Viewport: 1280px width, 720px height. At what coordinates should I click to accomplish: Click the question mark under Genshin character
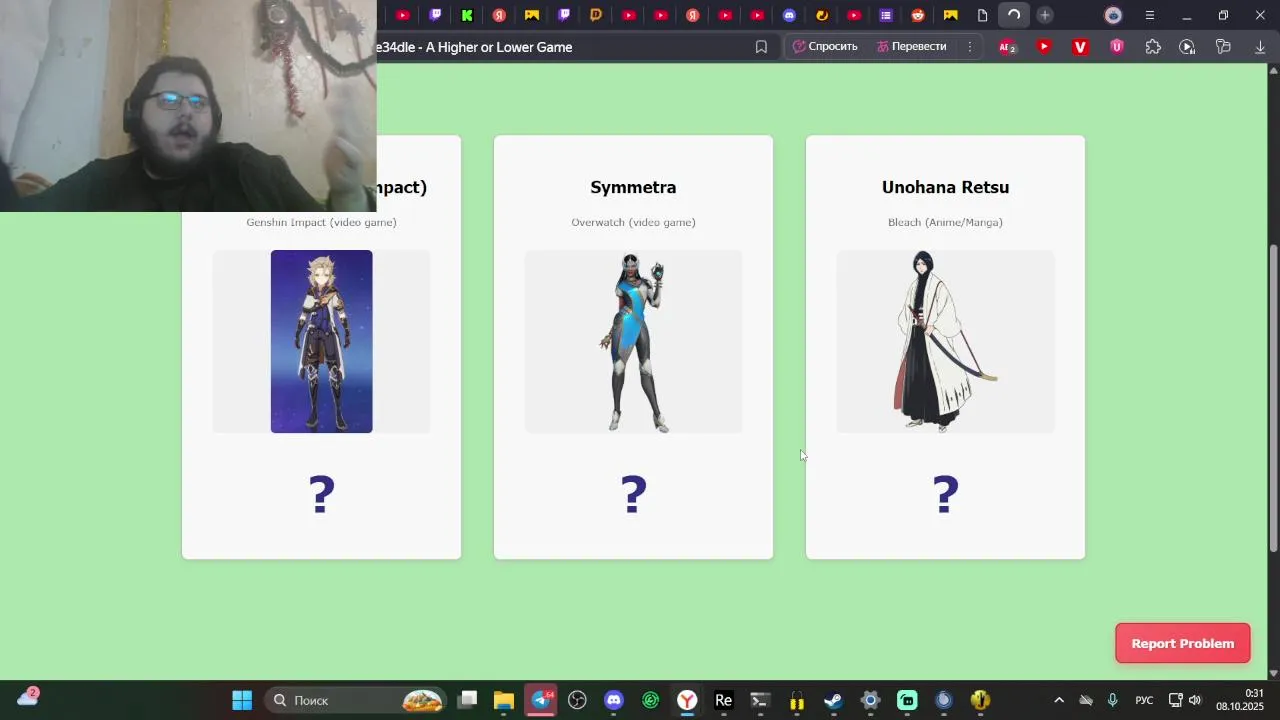[321, 494]
